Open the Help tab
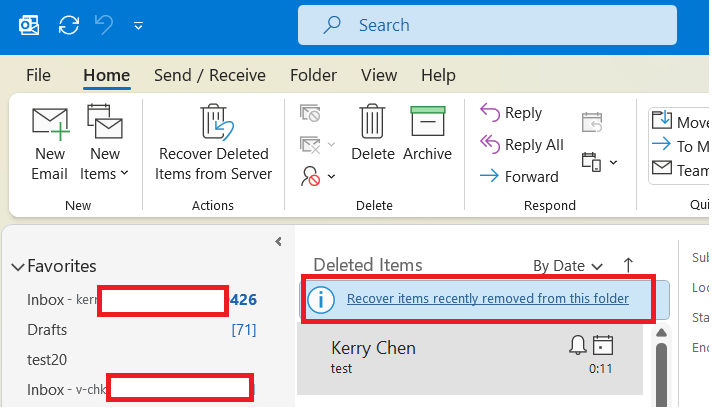The width and height of the screenshot is (712, 418). click(x=438, y=75)
